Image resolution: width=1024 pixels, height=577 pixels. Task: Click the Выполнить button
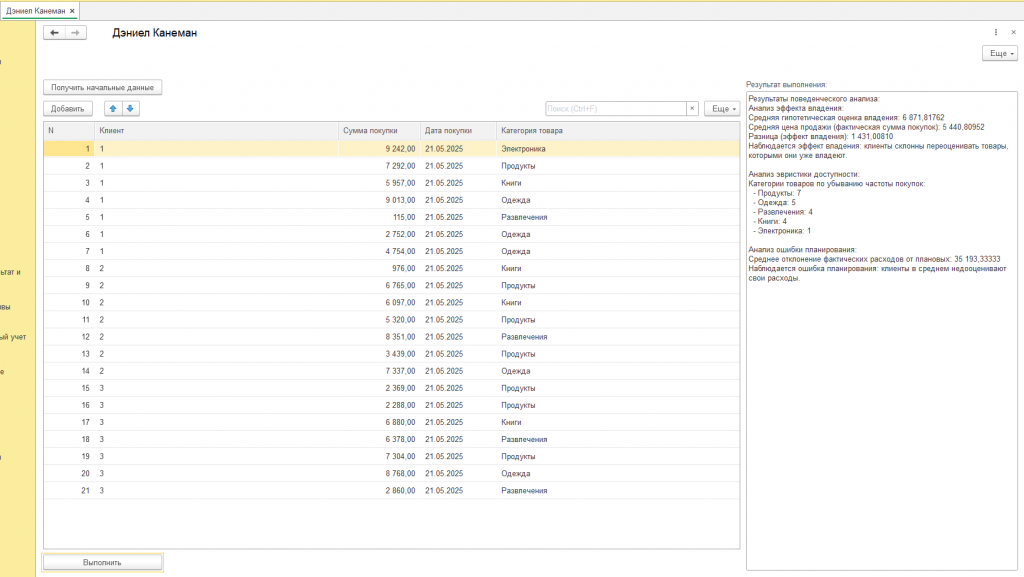coord(103,563)
